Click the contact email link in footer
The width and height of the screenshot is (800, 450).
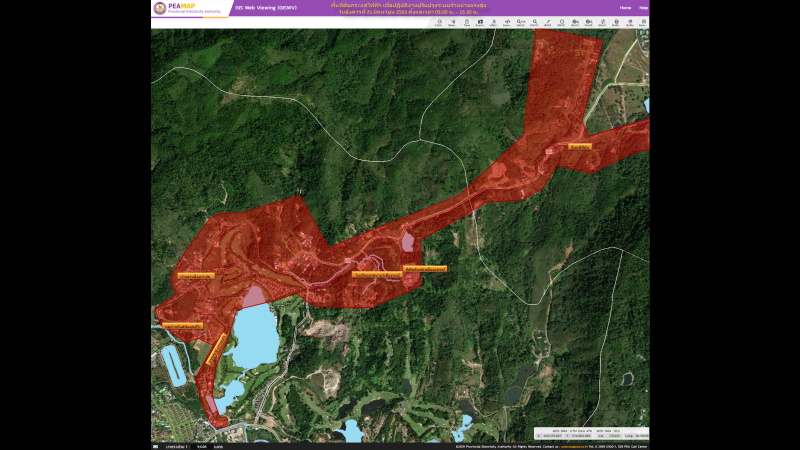point(573,447)
